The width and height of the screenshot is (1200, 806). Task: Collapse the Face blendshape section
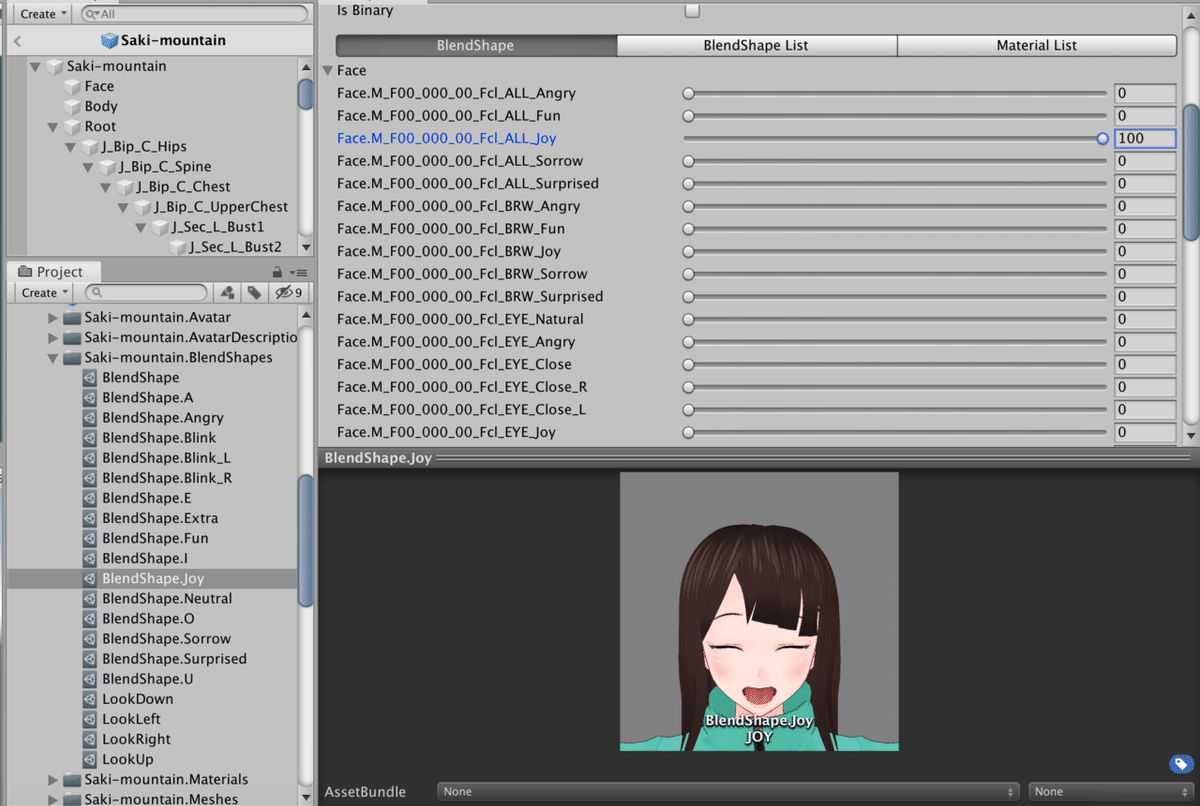[328, 71]
